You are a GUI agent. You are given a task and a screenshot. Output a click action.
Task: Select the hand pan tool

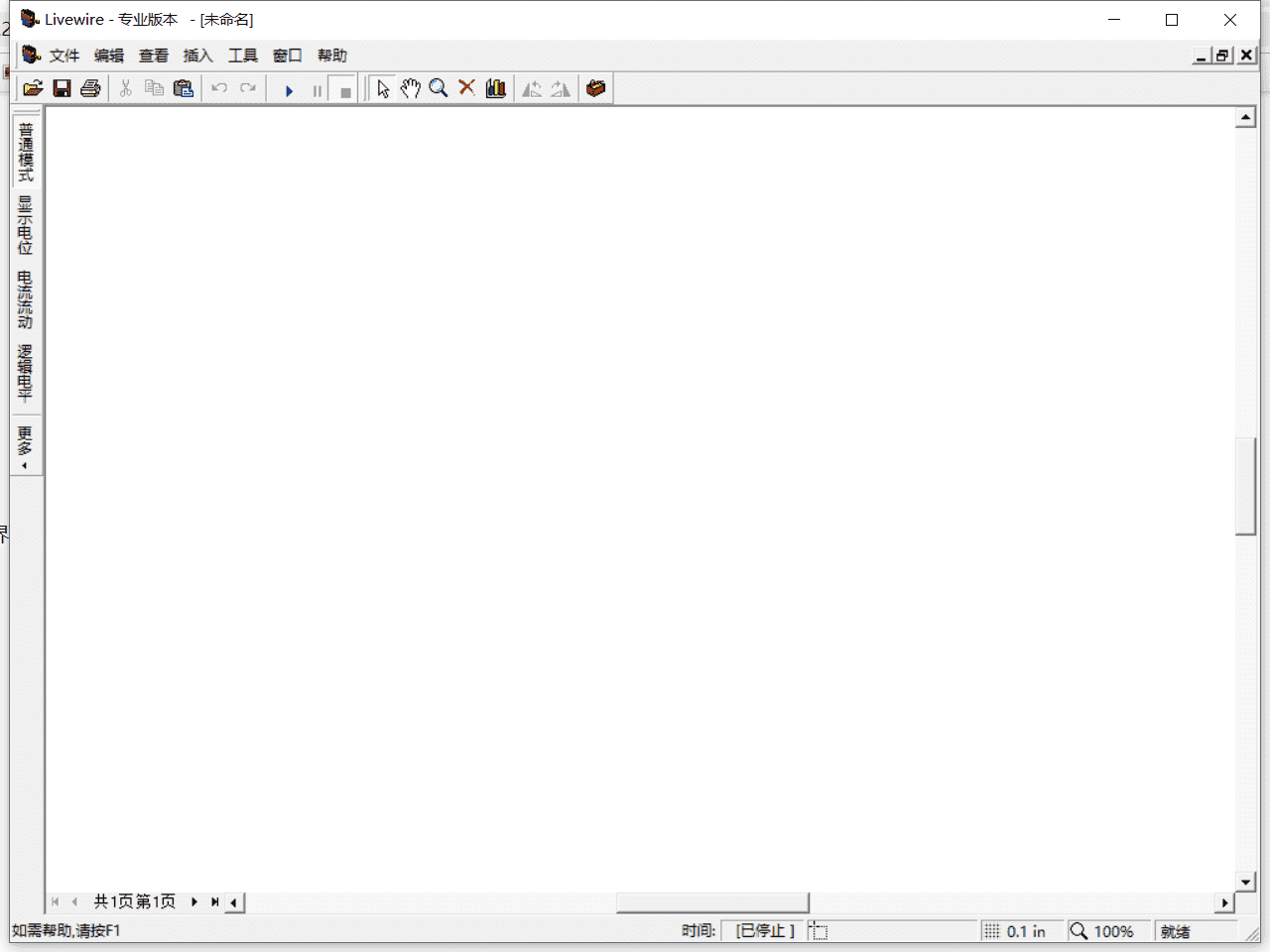(x=411, y=88)
